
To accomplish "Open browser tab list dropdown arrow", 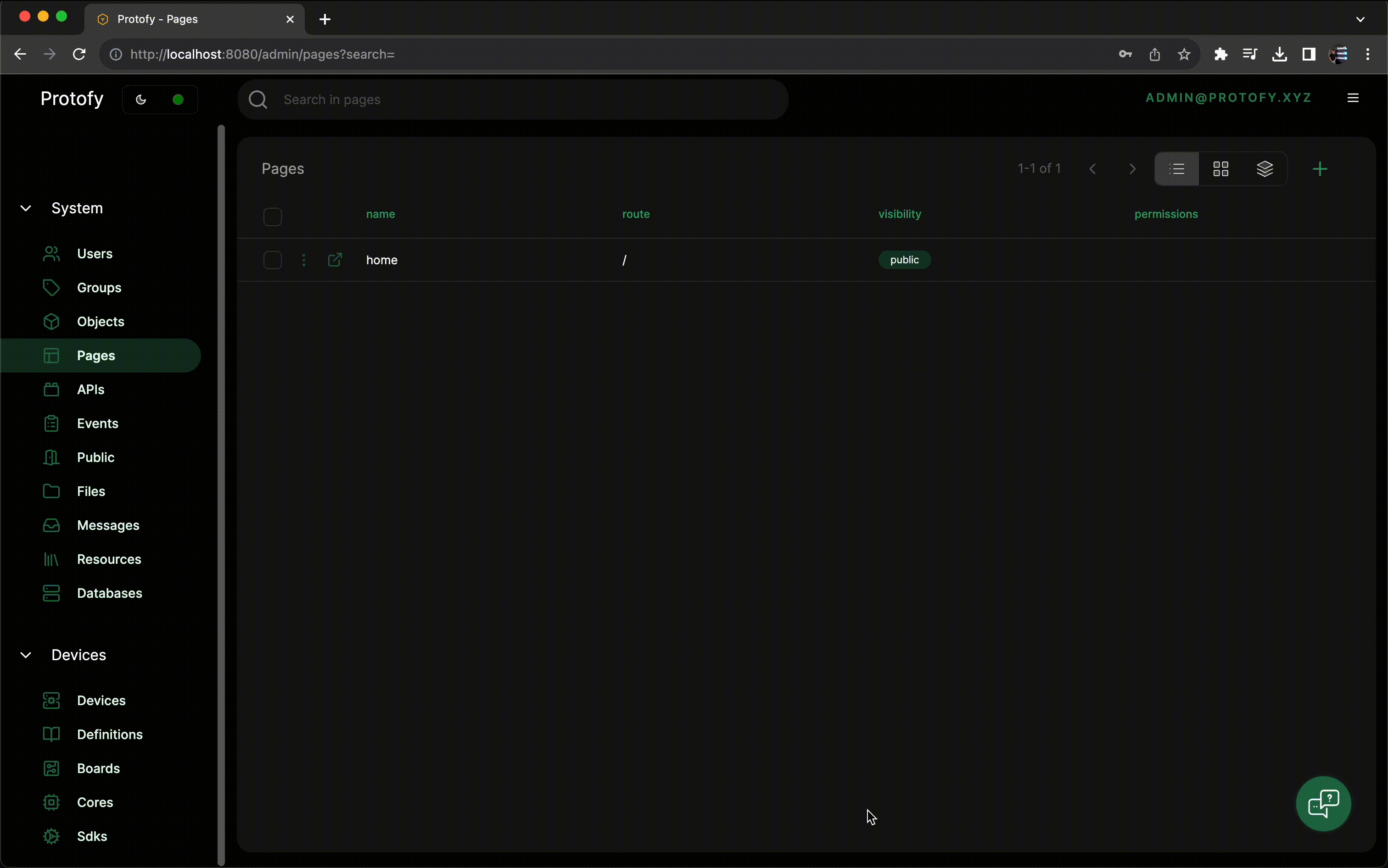I will (x=1360, y=19).
